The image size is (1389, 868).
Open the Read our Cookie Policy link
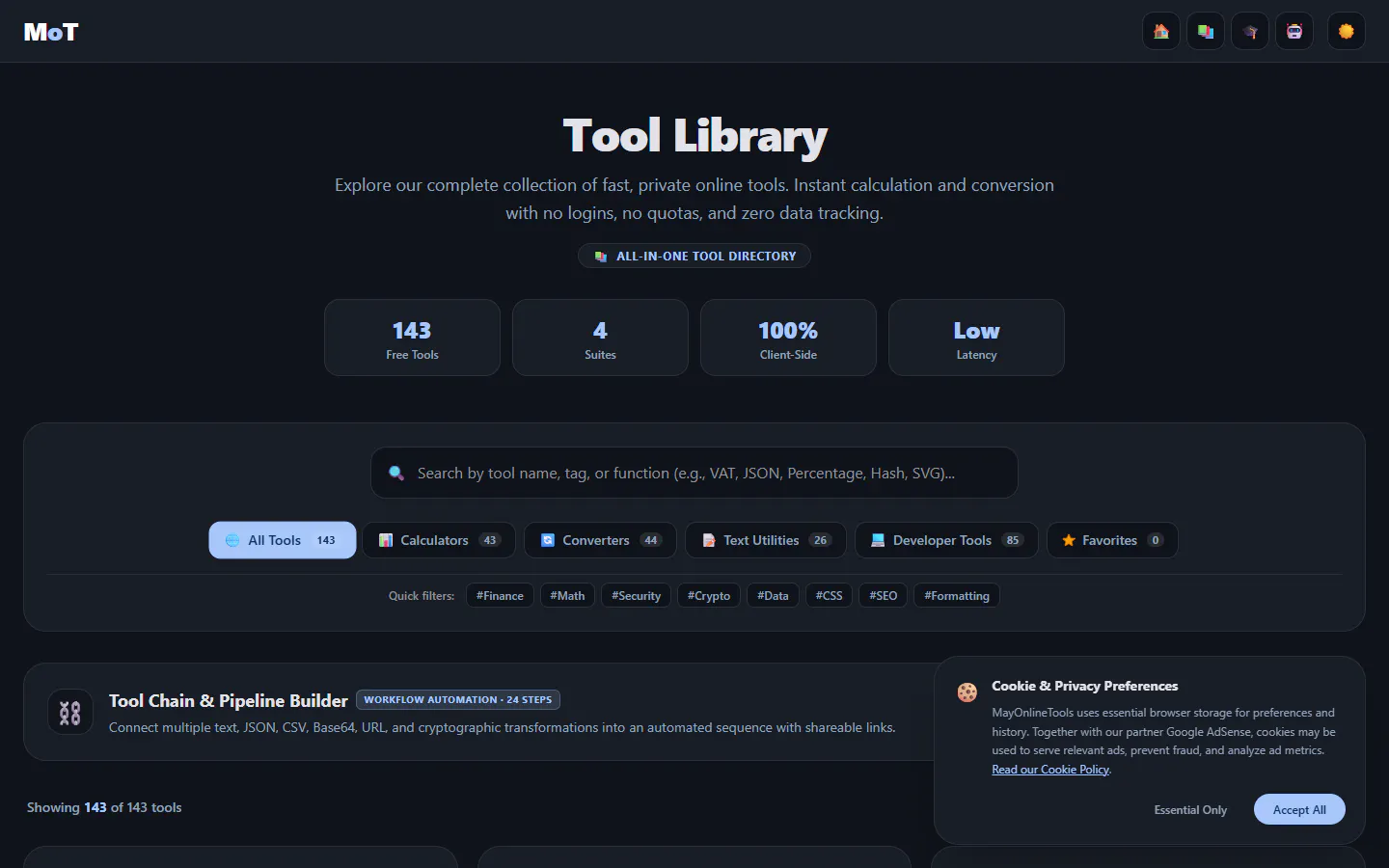click(x=1050, y=770)
